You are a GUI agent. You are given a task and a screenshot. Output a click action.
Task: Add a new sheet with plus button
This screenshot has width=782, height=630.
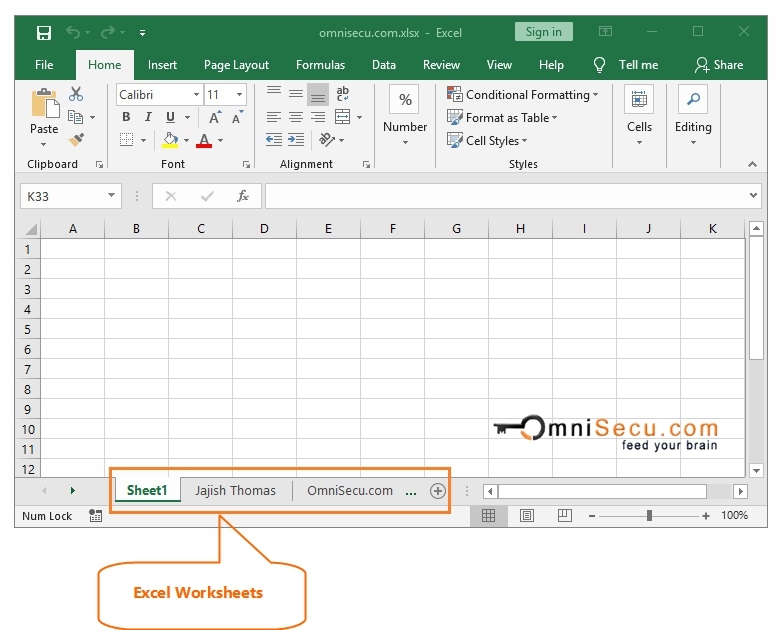437,491
